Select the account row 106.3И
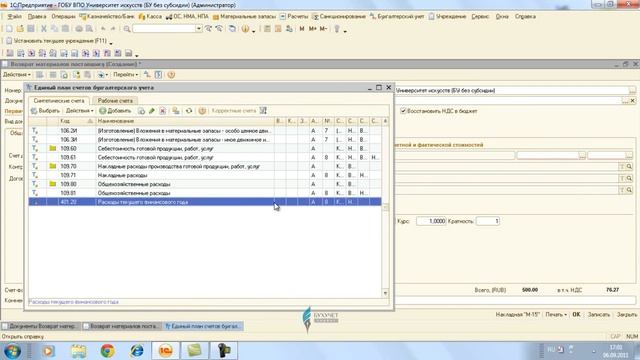Screen dimensions: 640x360 [x=205, y=140]
